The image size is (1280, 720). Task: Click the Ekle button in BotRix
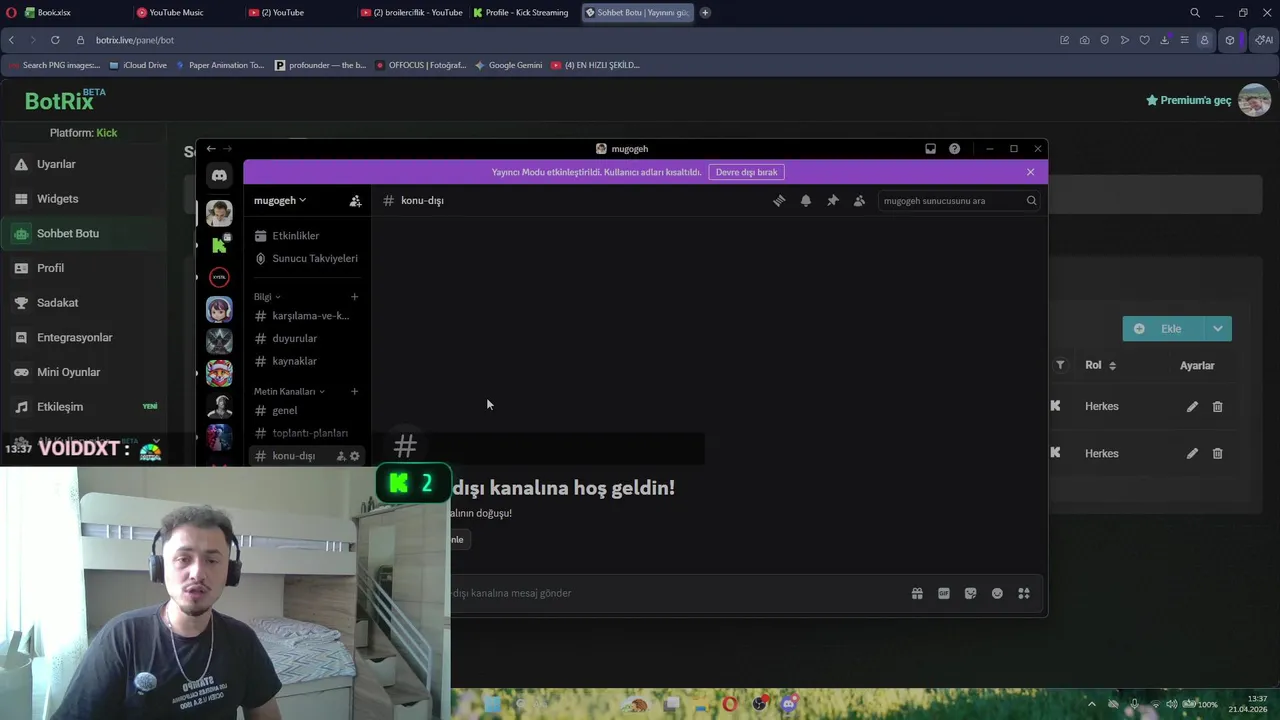click(x=1163, y=329)
